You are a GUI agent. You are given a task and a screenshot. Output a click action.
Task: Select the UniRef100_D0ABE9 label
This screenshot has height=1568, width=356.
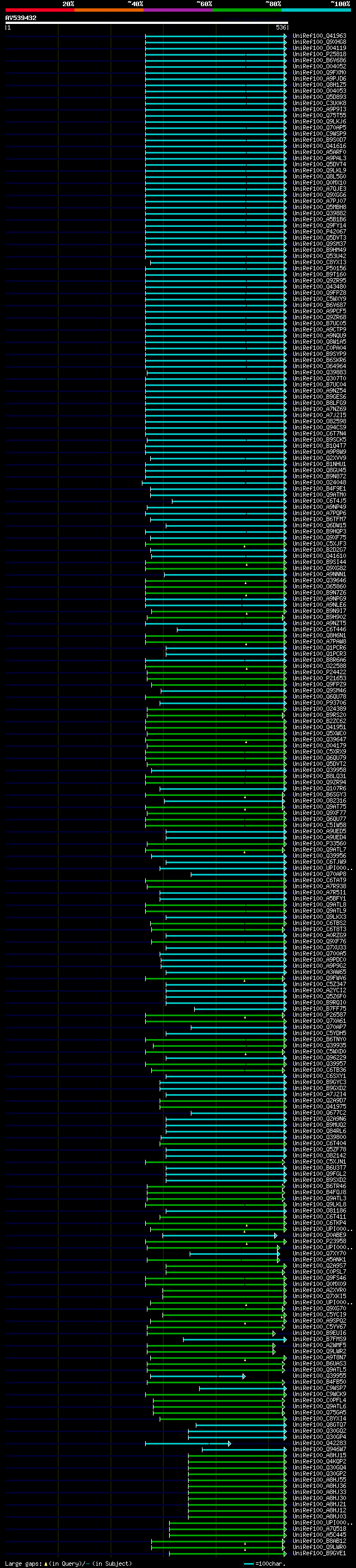coord(319,1235)
